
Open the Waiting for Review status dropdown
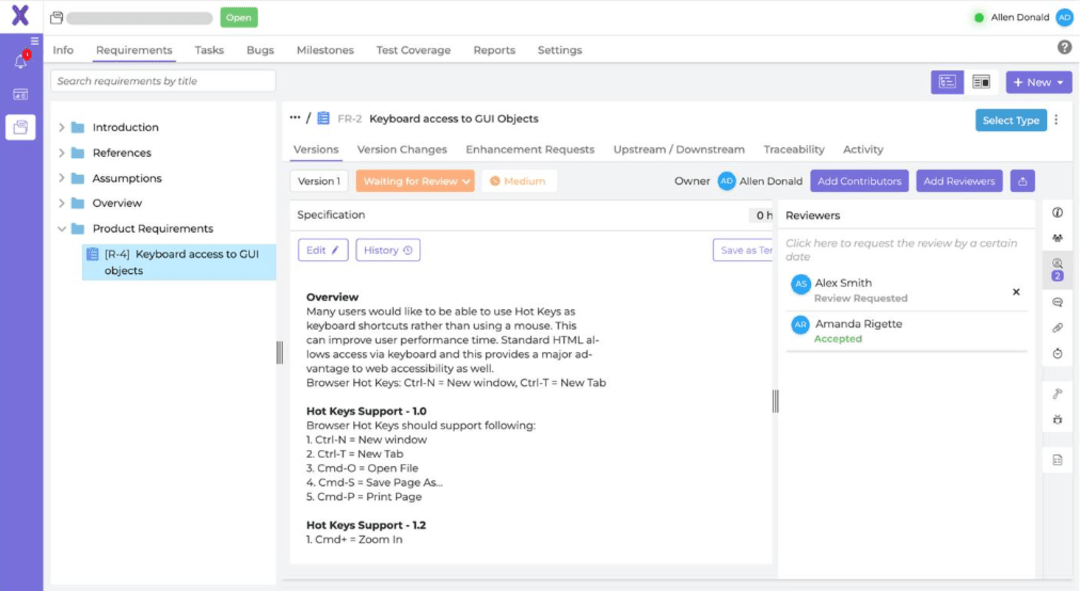[412, 181]
